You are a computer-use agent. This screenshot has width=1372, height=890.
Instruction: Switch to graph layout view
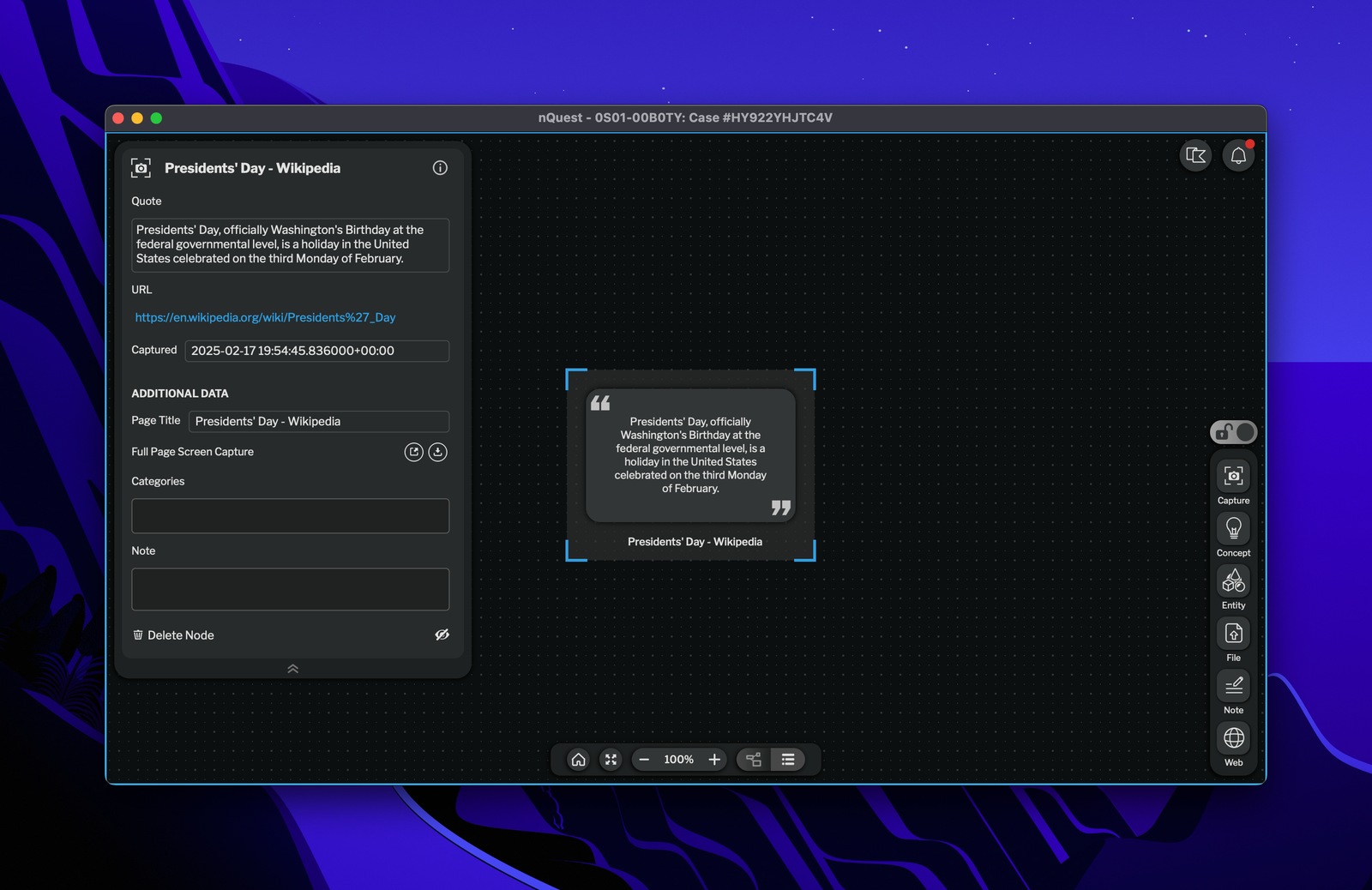(x=754, y=760)
